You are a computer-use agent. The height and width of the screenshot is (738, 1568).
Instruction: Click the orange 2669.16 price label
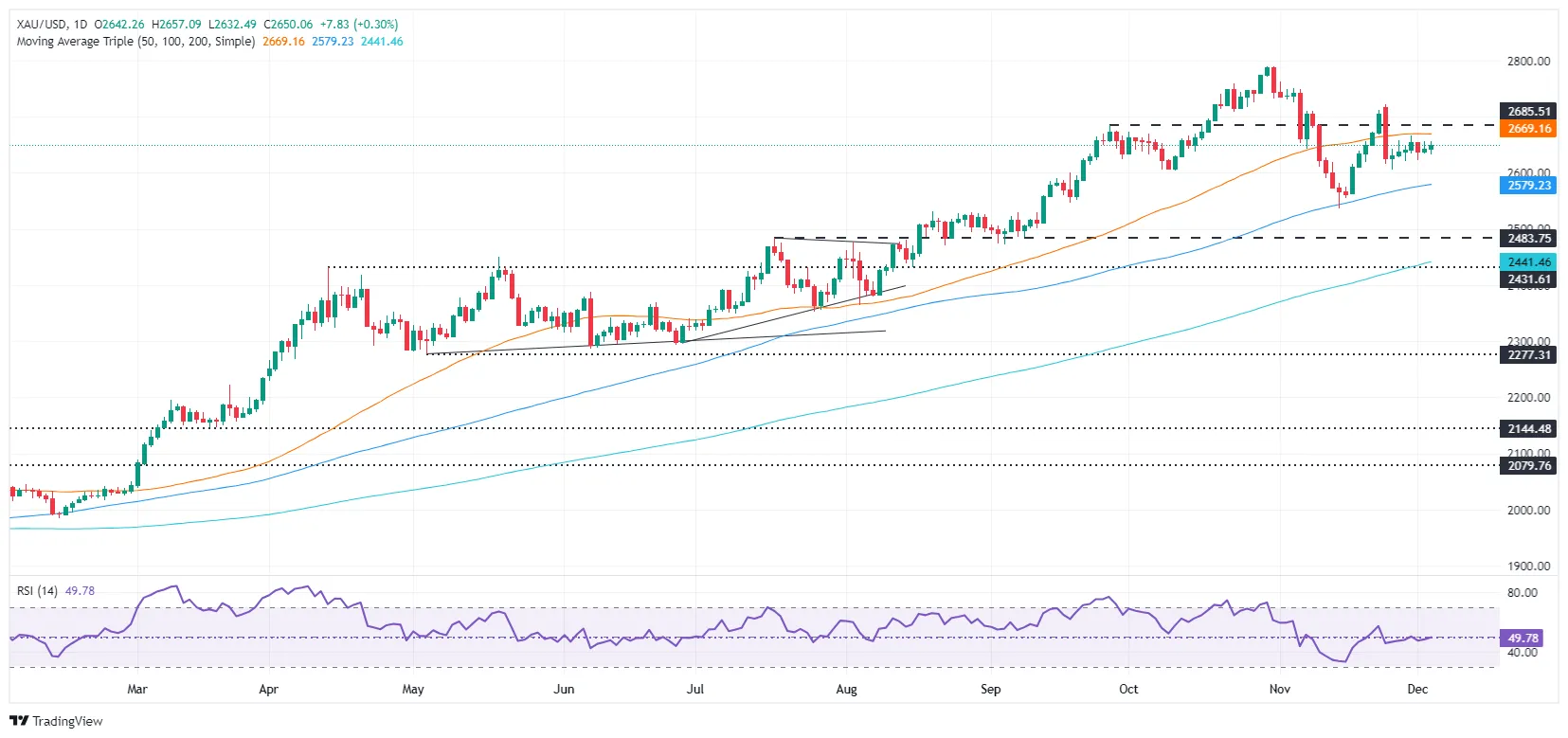1529,129
